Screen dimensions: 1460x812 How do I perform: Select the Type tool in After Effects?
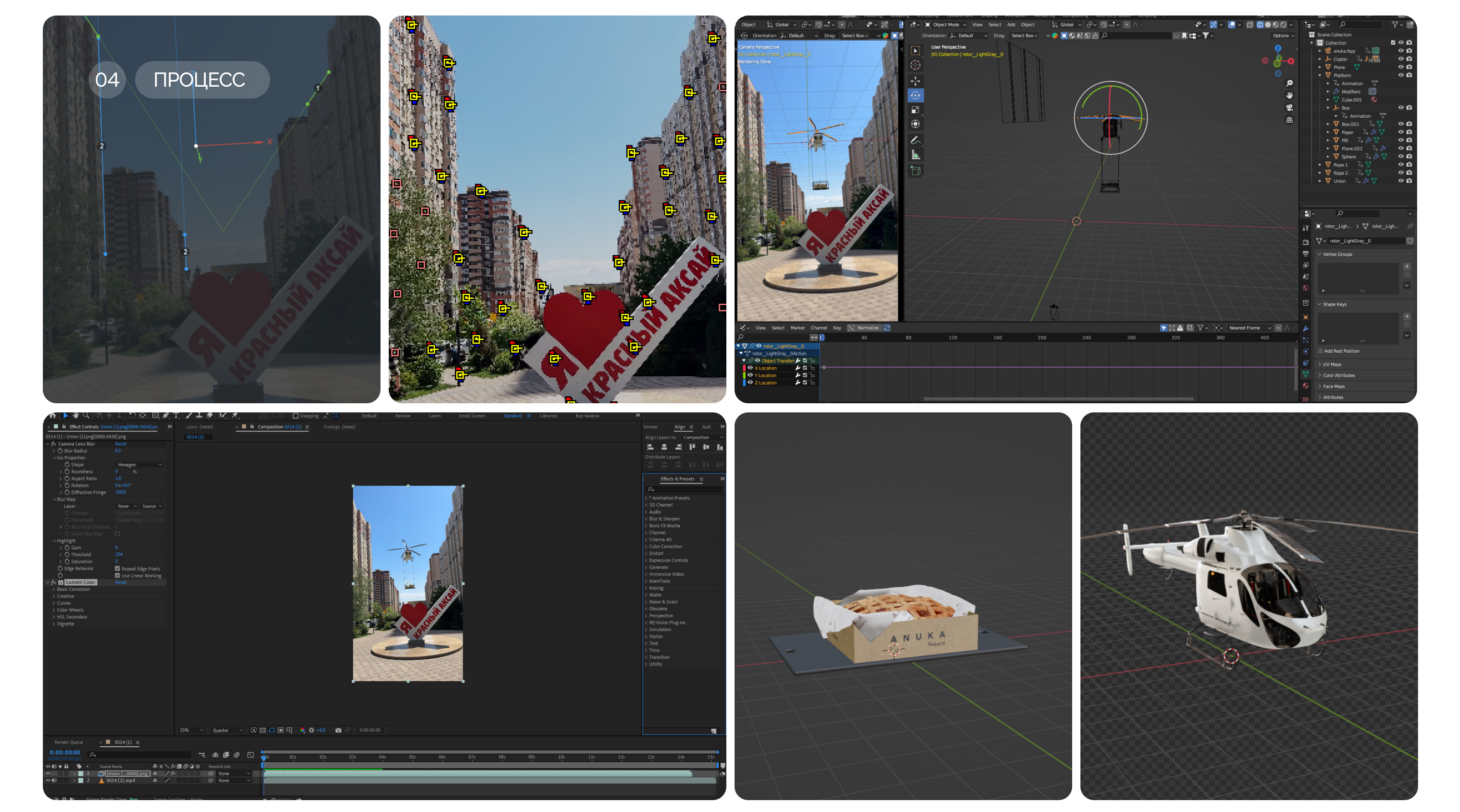(176, 416)
